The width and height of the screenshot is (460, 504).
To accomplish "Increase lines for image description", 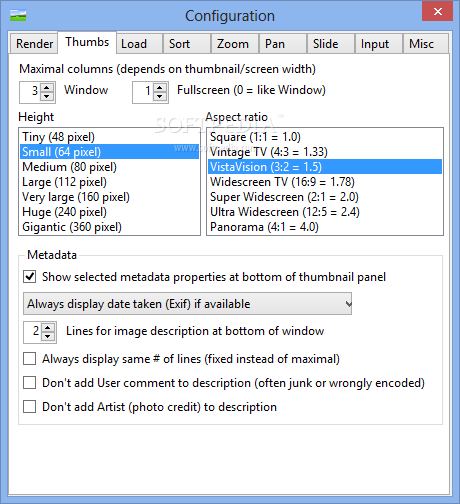I will 48,327.
